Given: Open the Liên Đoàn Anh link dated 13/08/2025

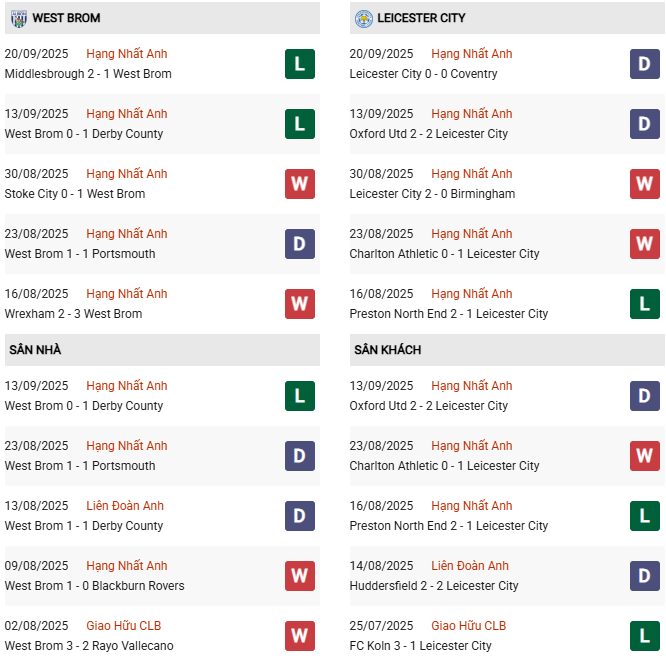Looking at the screenshot, I should [x=125, y=506].
